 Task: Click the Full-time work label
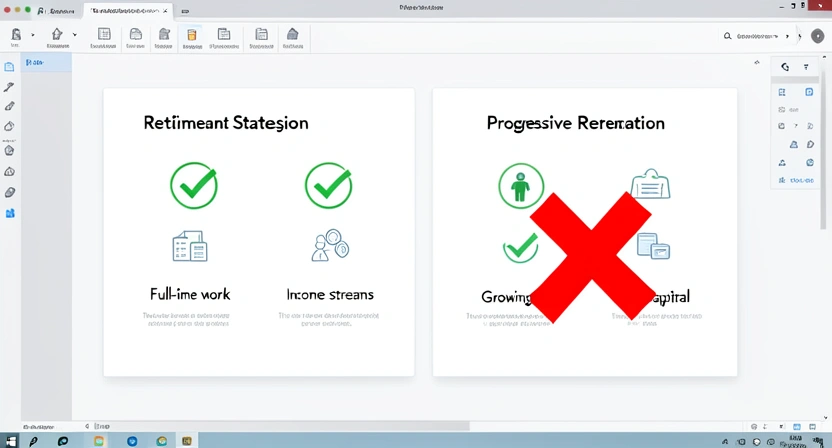point(190,295)
